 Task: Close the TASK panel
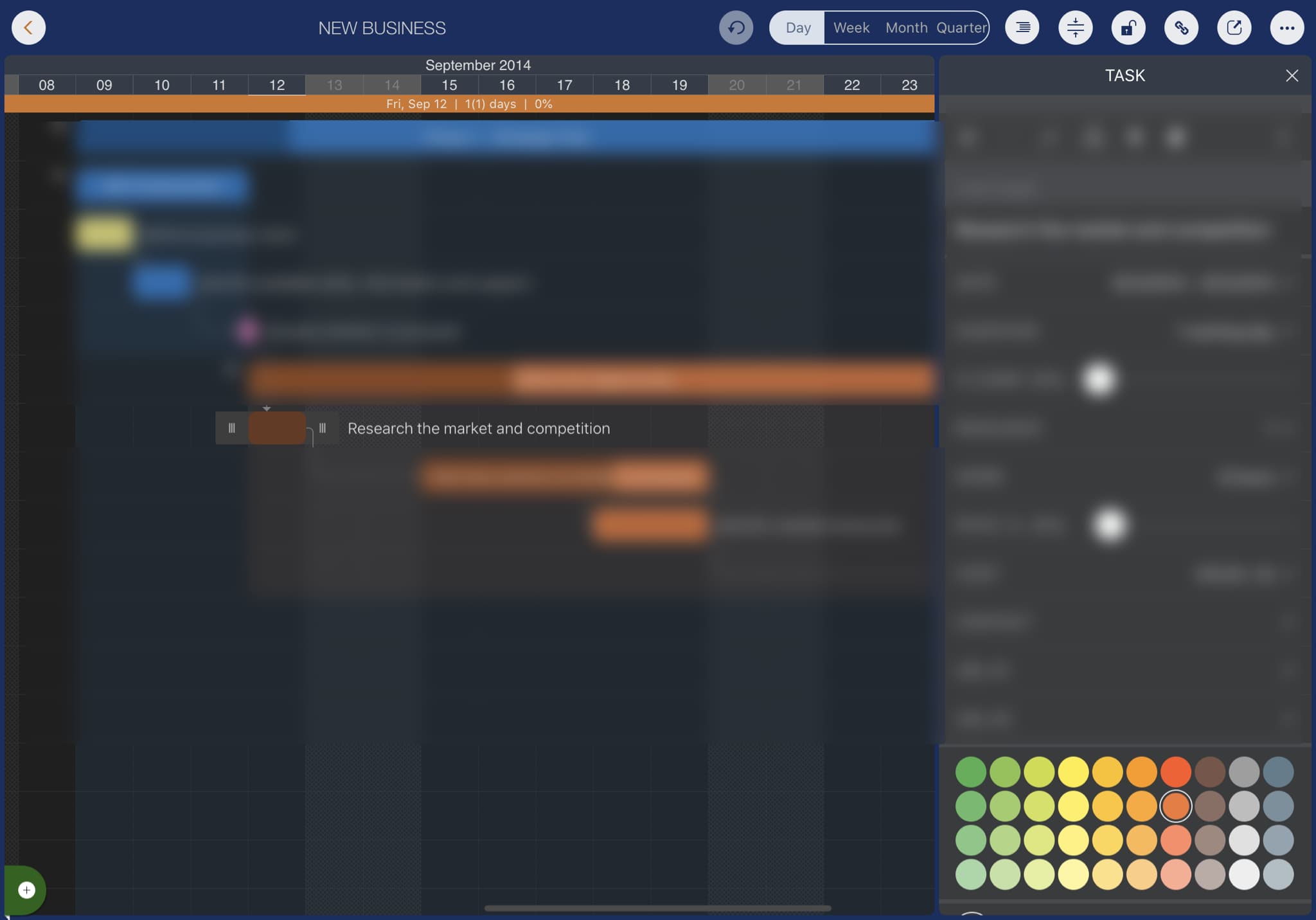(x=1292, y=76)
